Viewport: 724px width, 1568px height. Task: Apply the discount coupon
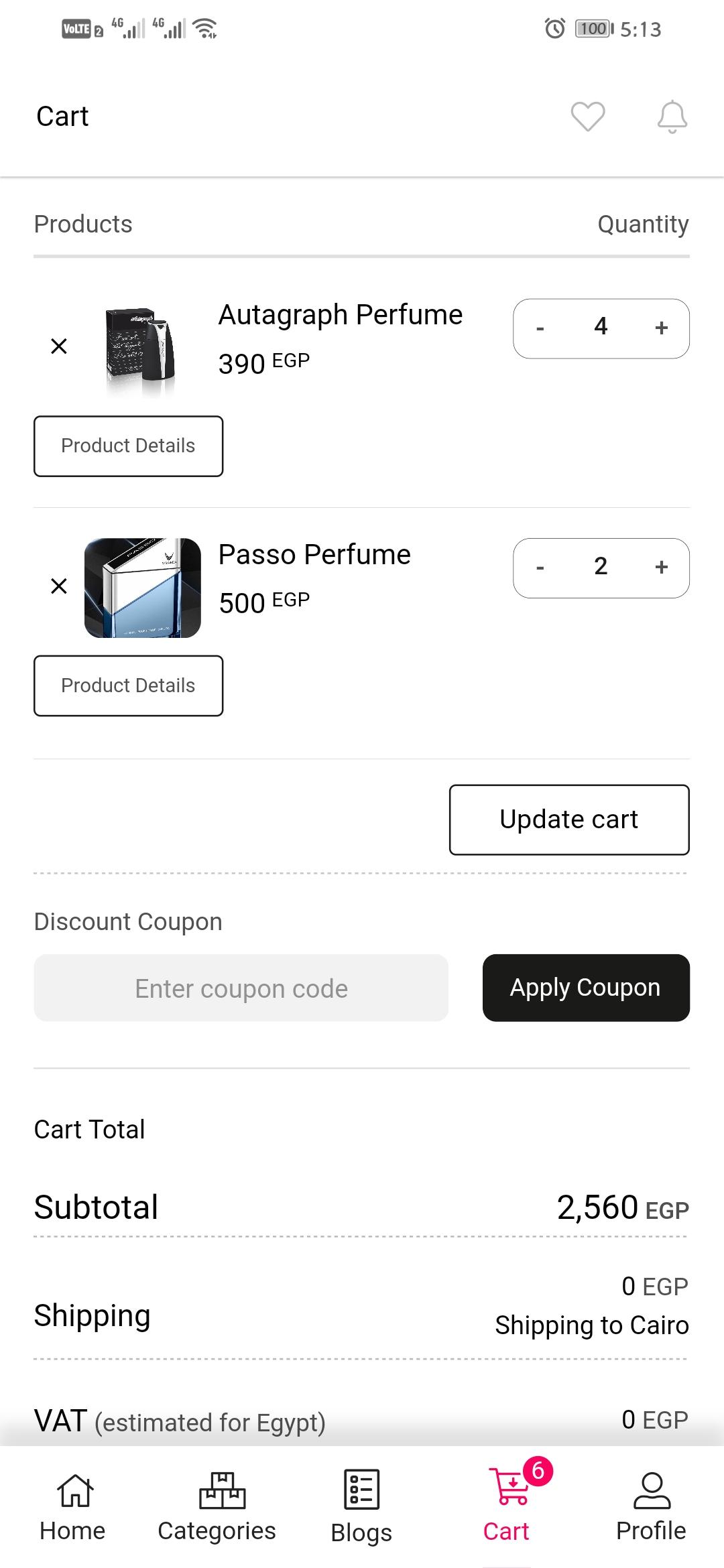click(x=586, y=988)
